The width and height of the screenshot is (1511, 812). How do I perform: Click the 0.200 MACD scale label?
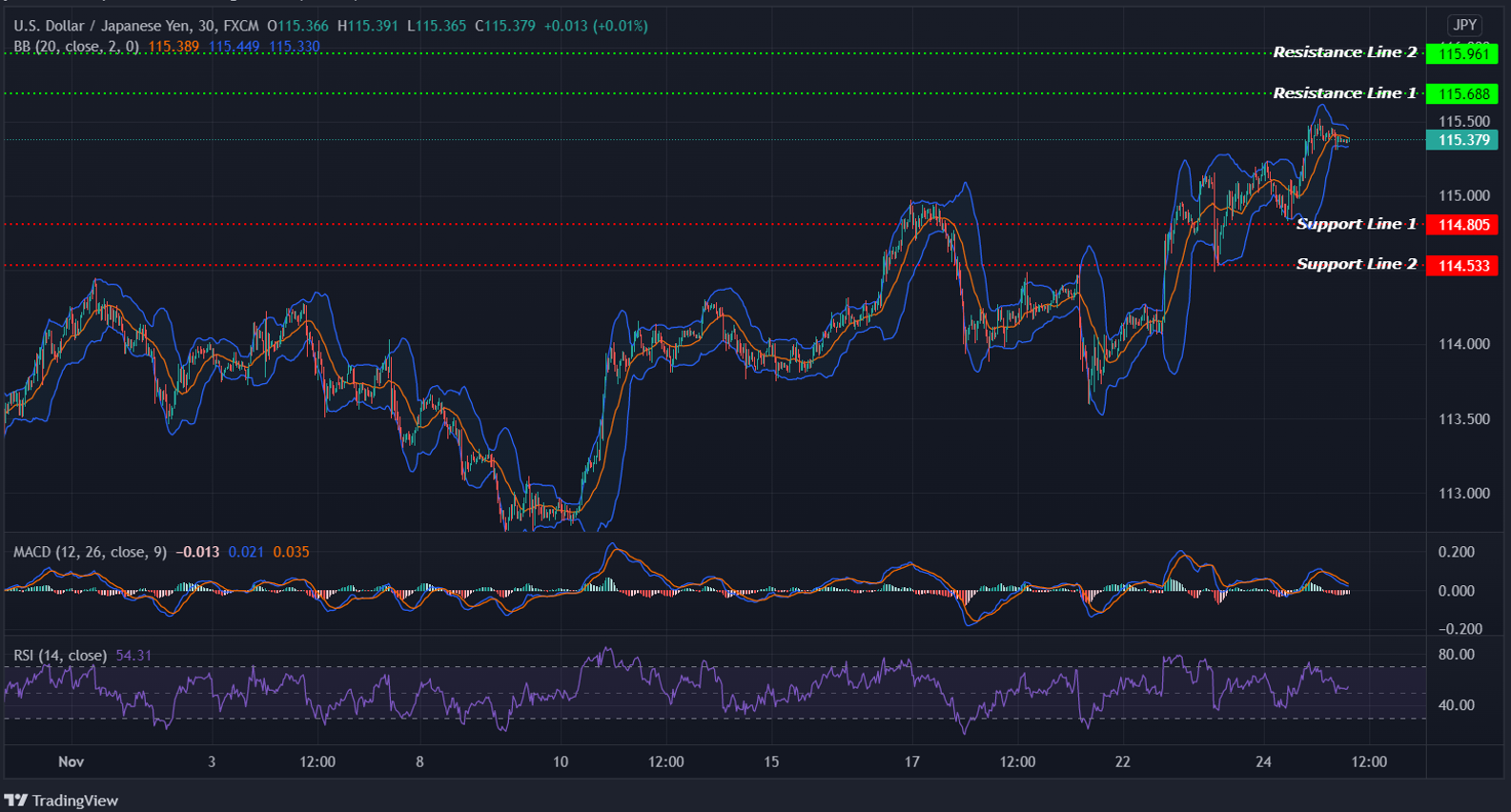pos(1457,552)
